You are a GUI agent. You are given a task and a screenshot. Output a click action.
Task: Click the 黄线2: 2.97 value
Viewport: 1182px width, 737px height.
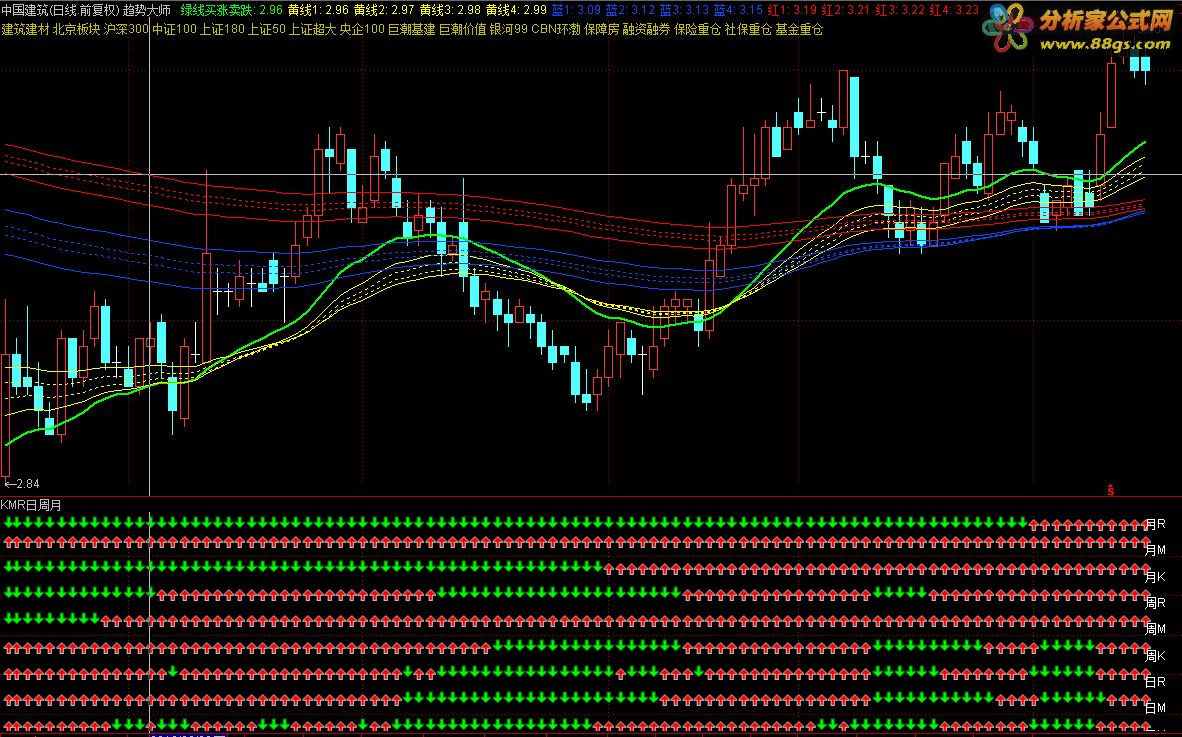coord(384,11)
